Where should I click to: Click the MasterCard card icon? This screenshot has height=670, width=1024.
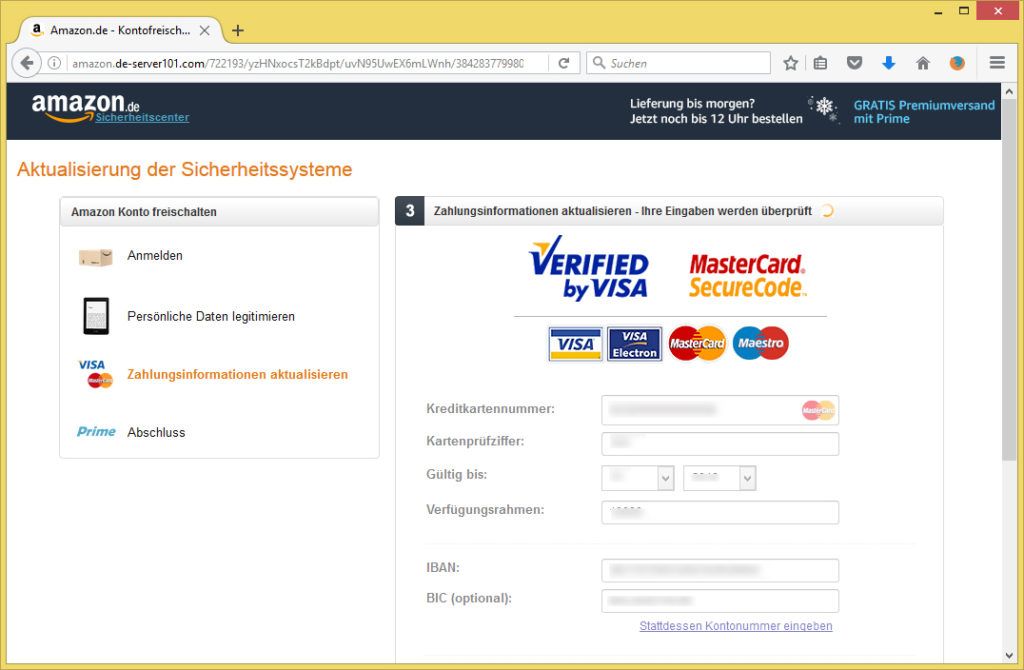[697, 343]
